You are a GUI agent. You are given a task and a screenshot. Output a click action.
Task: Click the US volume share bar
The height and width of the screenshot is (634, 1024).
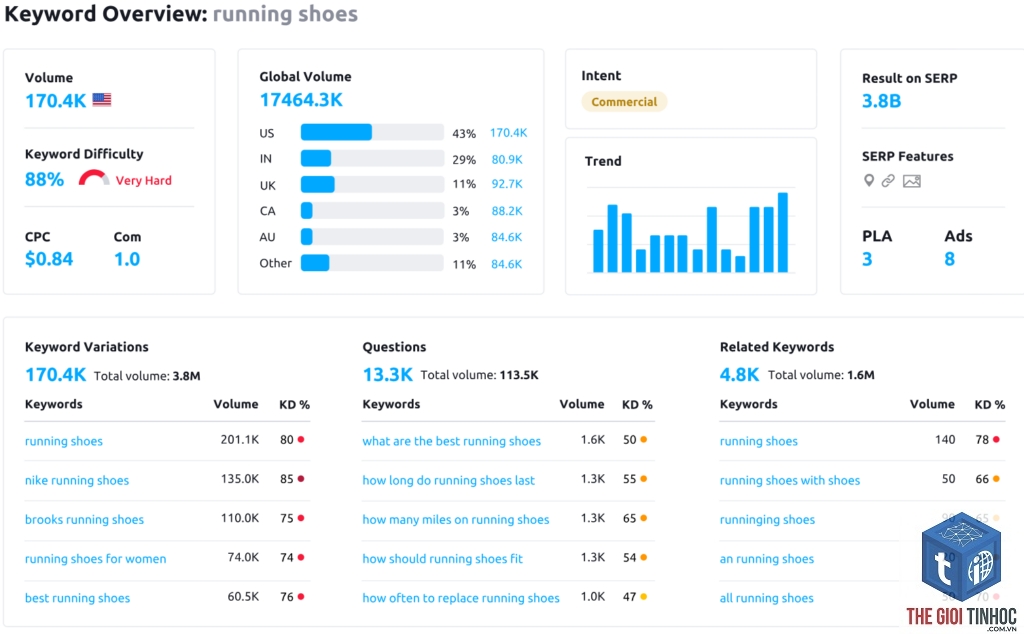[372, 133]
